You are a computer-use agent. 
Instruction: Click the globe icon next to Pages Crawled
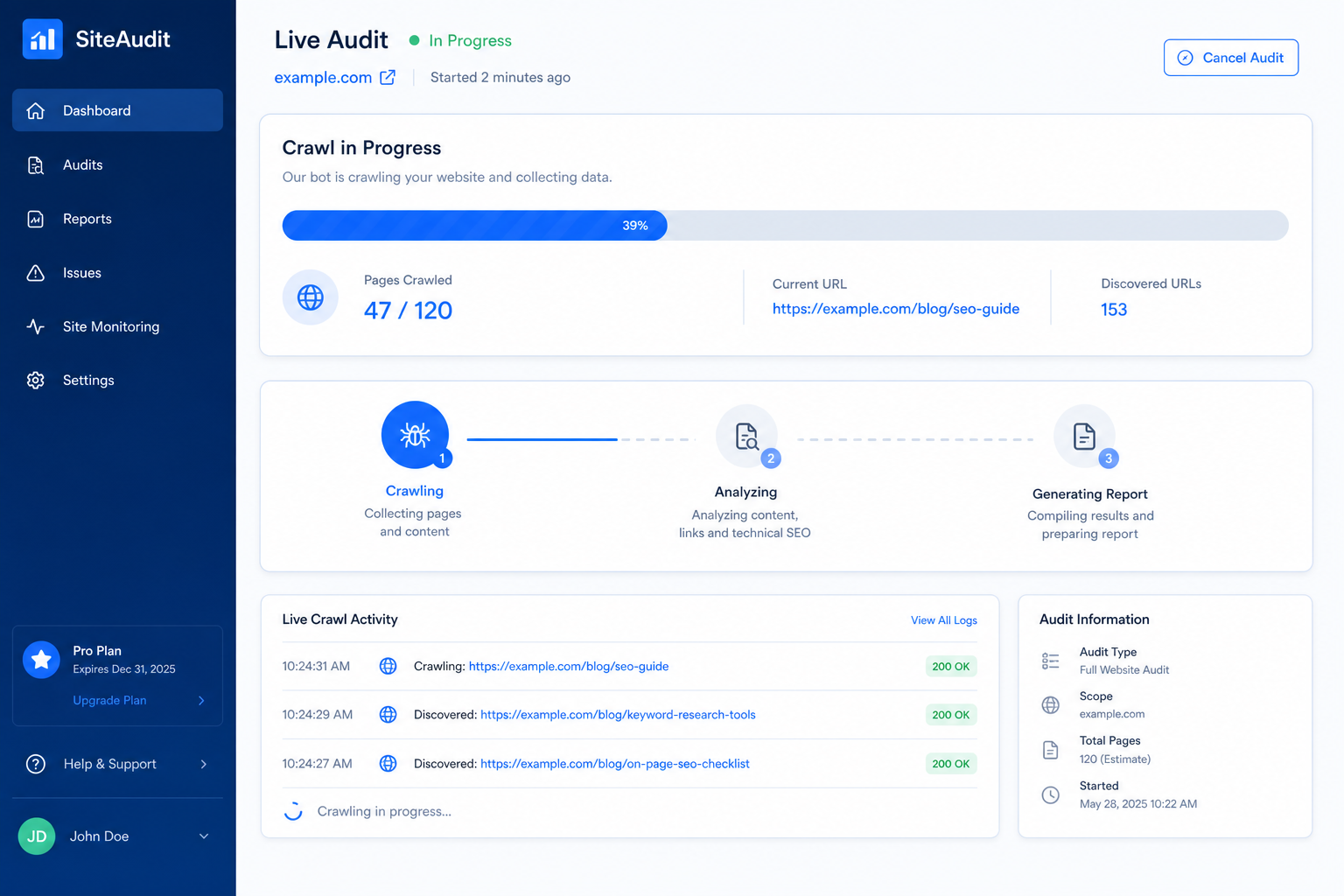[310, 297]
